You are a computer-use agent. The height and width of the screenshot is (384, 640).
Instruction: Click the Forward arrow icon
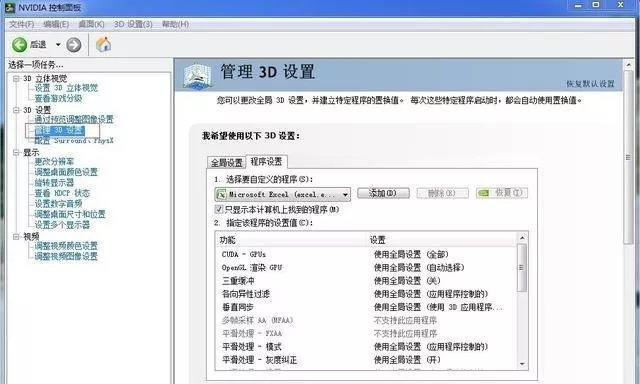coord(74,45)
